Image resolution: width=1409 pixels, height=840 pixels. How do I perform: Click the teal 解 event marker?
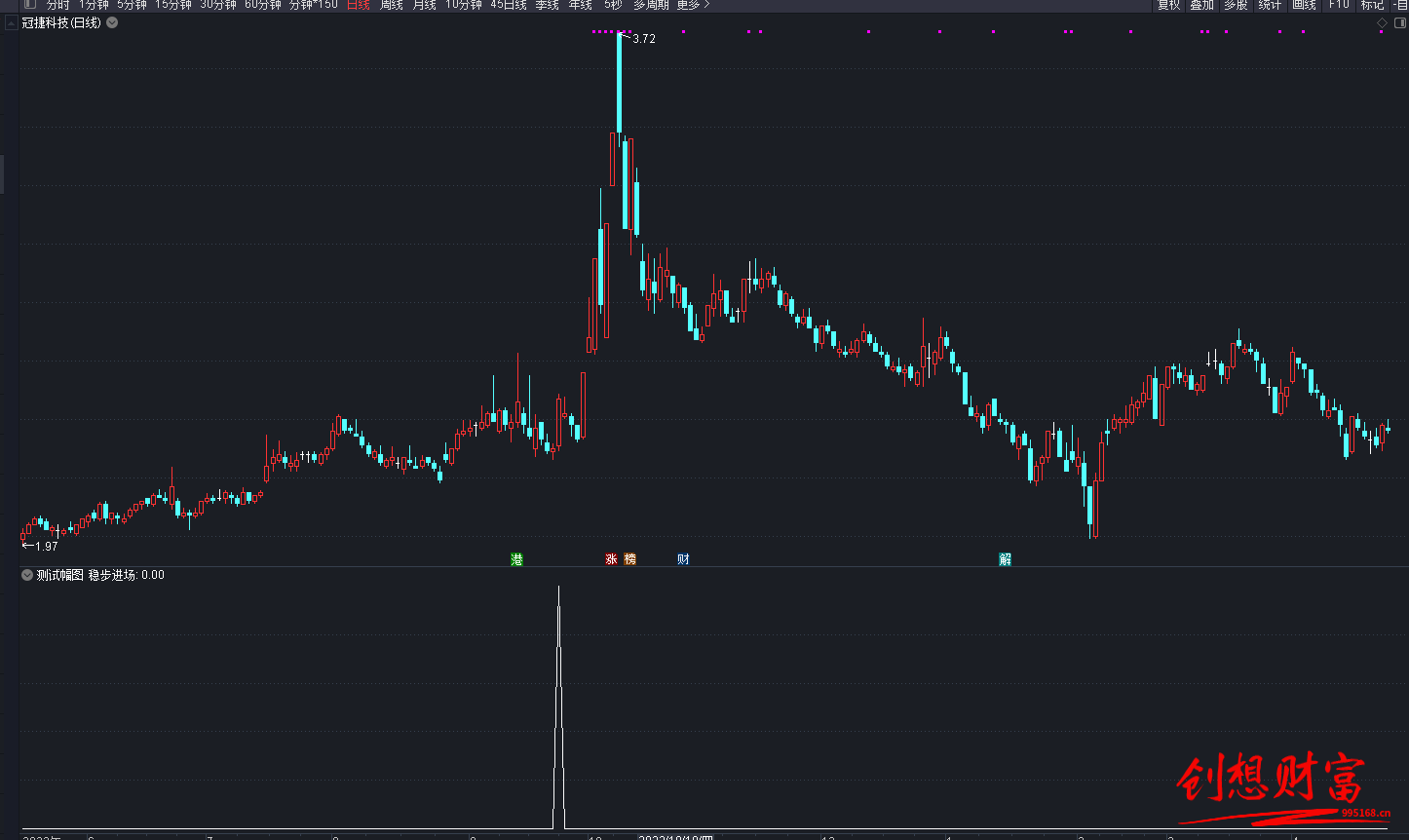click(x=1005, y=559)
